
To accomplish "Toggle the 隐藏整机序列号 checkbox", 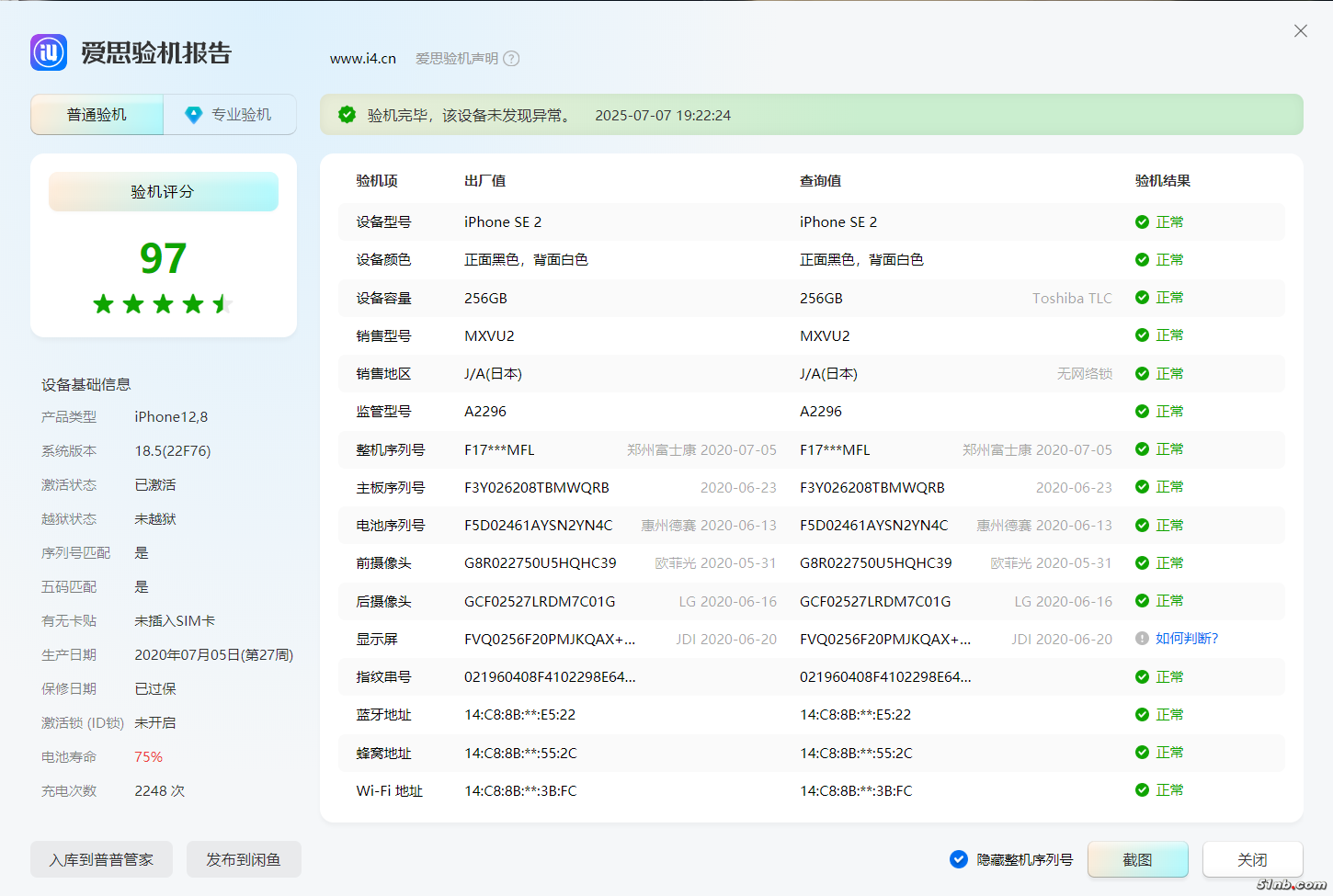I will tap(959, 859).
